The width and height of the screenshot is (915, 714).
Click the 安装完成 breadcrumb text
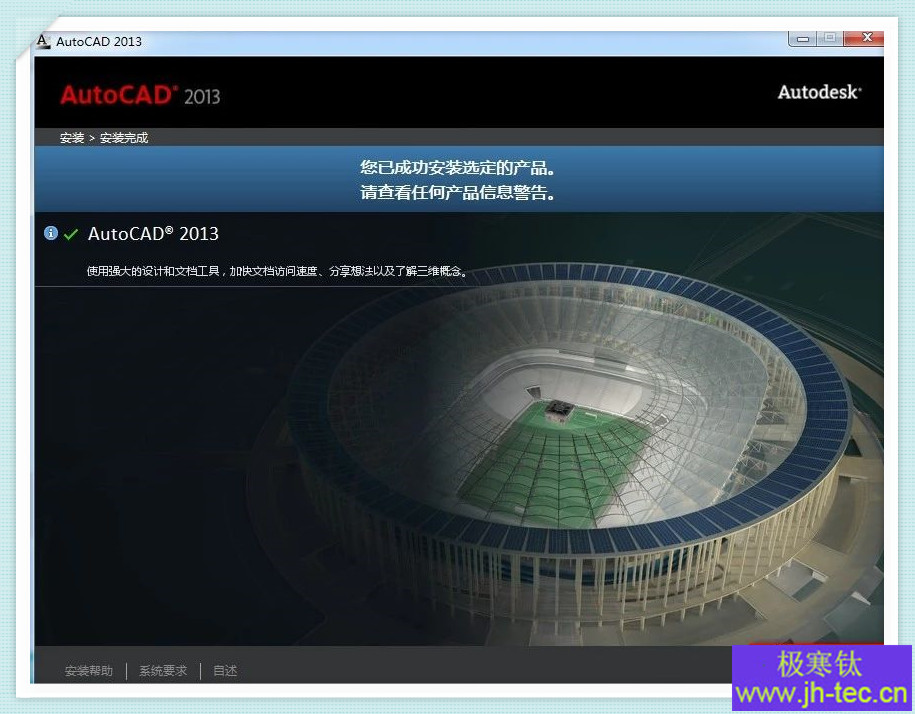point(124,138)
